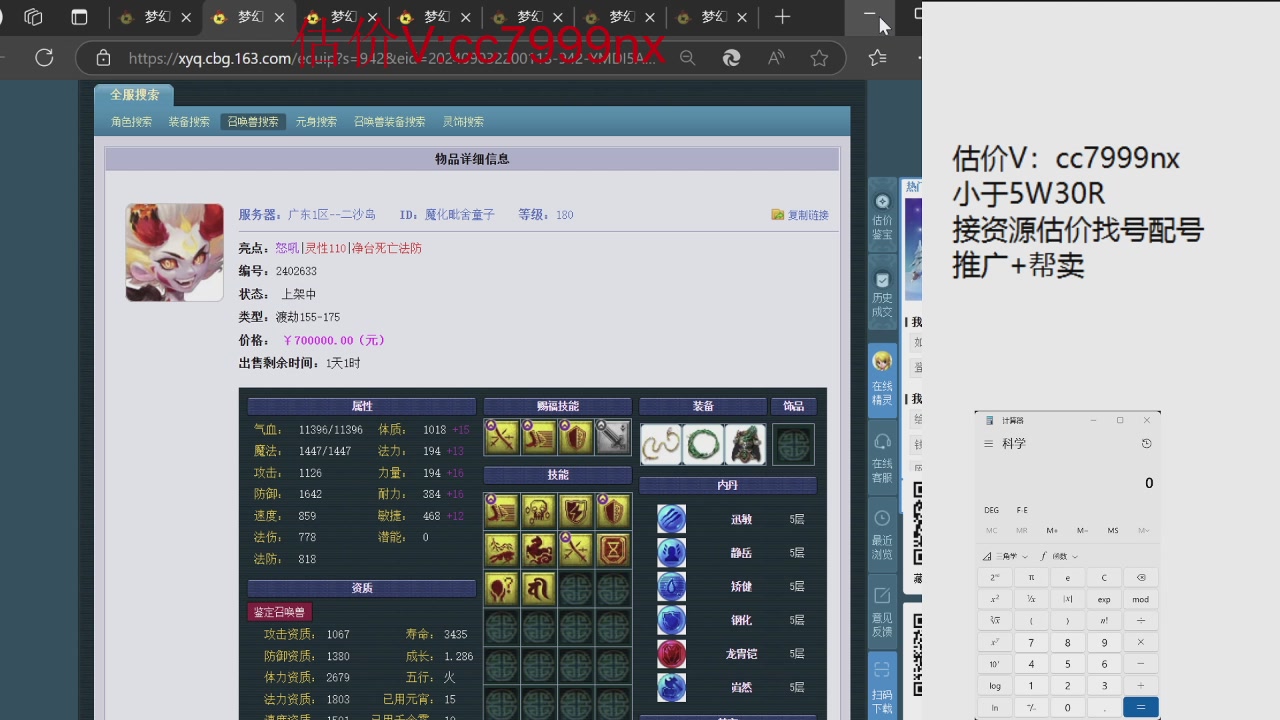Open 最近浏览 recent views
The width and height of the screenshot is (1280, 720).
[882, 533]
